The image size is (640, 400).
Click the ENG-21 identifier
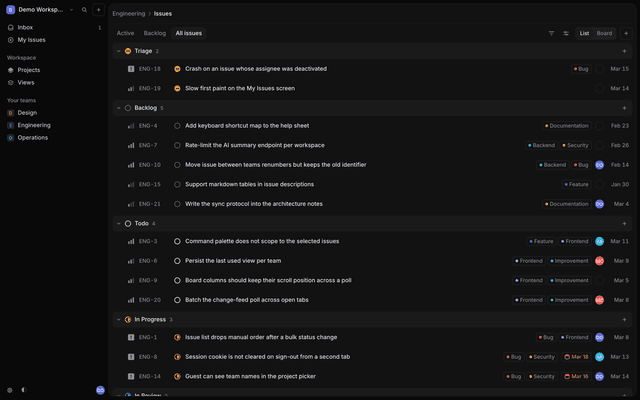[149, 204]
